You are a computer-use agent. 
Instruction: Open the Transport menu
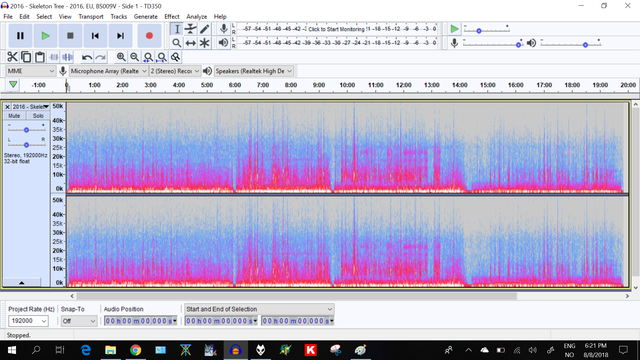91,17
